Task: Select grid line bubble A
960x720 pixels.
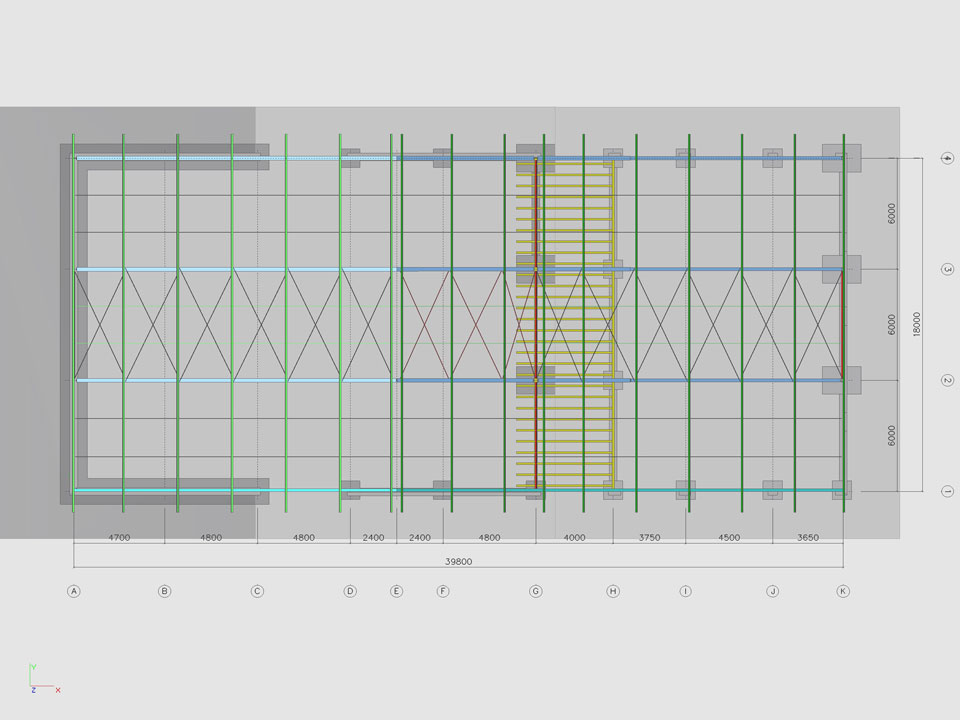Action: tap(73, 591)
